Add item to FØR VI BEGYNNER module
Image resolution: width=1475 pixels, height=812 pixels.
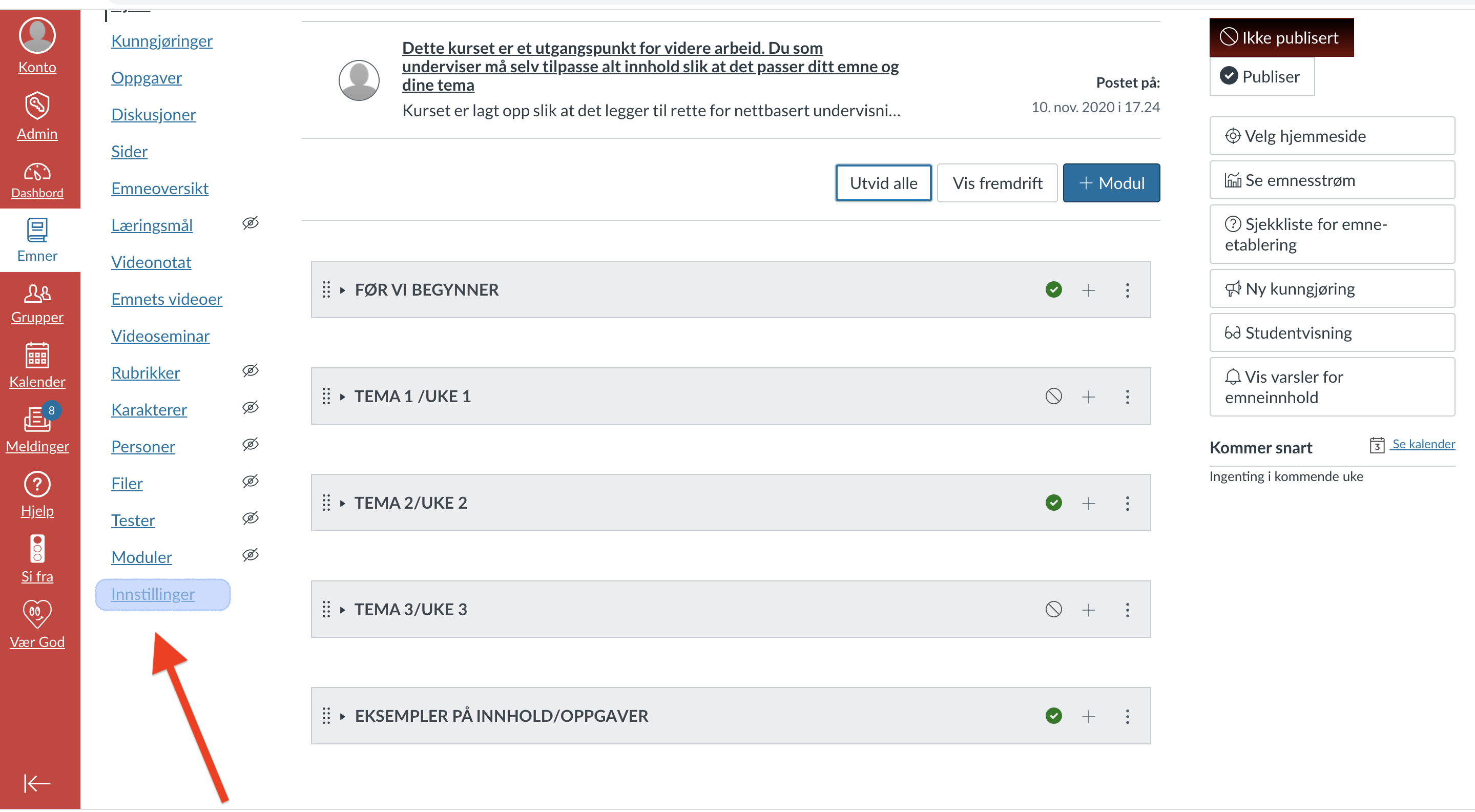pos(1088,290)
